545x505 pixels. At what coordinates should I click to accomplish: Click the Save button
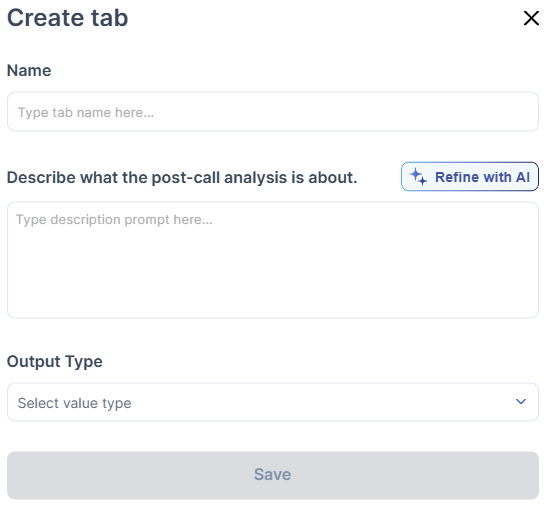[273, 475]
